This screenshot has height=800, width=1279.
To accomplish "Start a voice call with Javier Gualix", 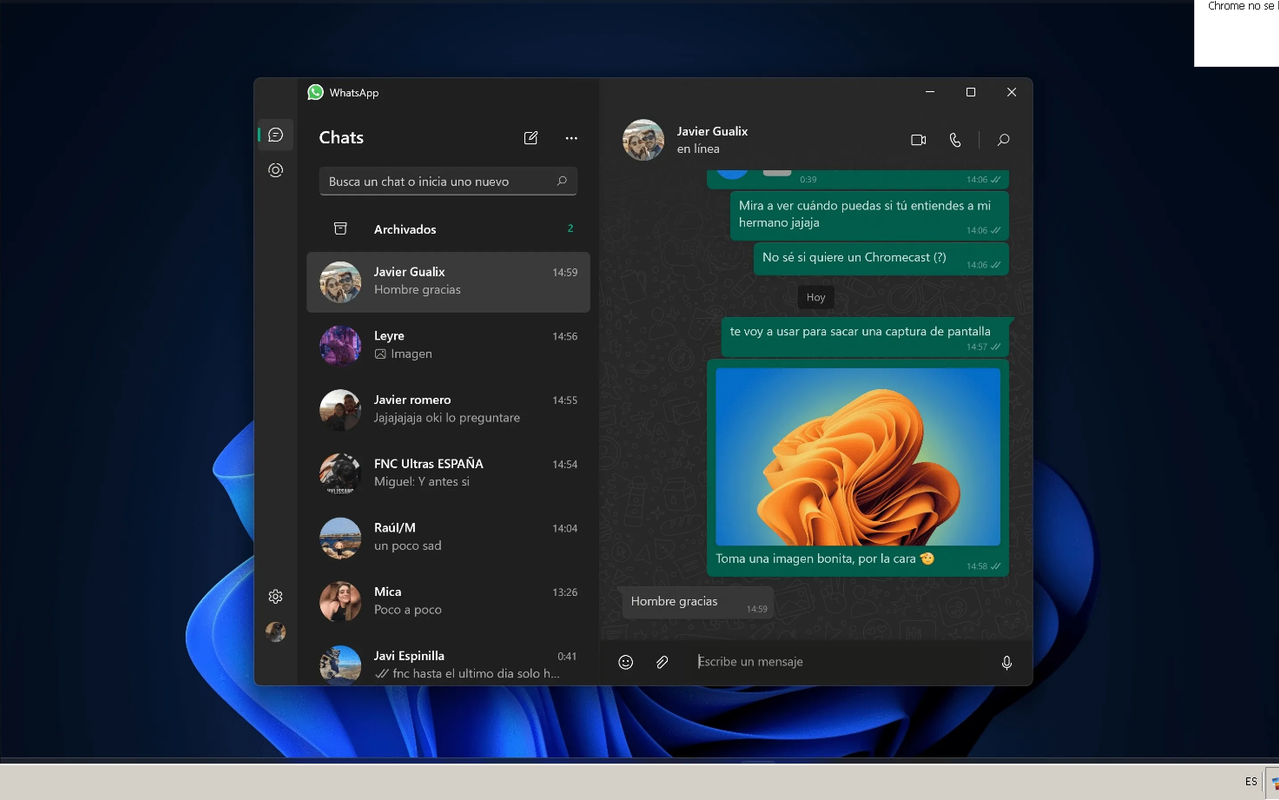I will click(x=955, y=140).
